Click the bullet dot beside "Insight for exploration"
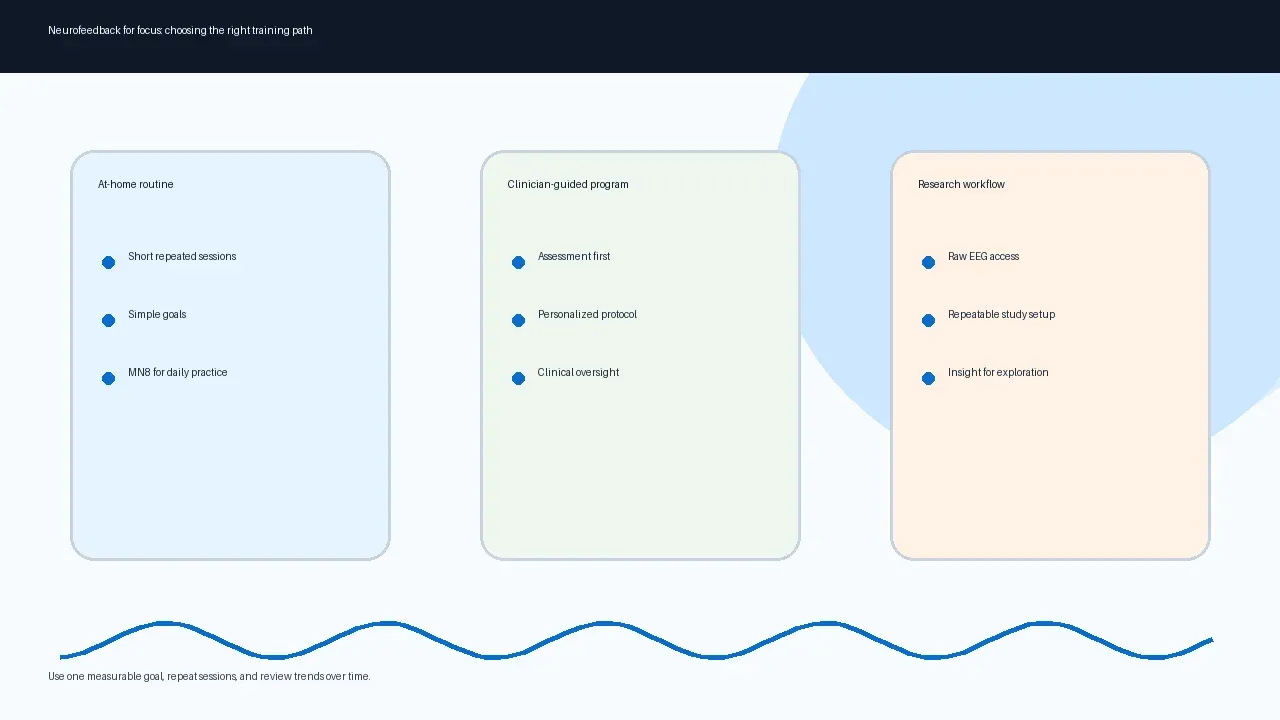This screenshot has height=720, width=1280. point(928,378)
